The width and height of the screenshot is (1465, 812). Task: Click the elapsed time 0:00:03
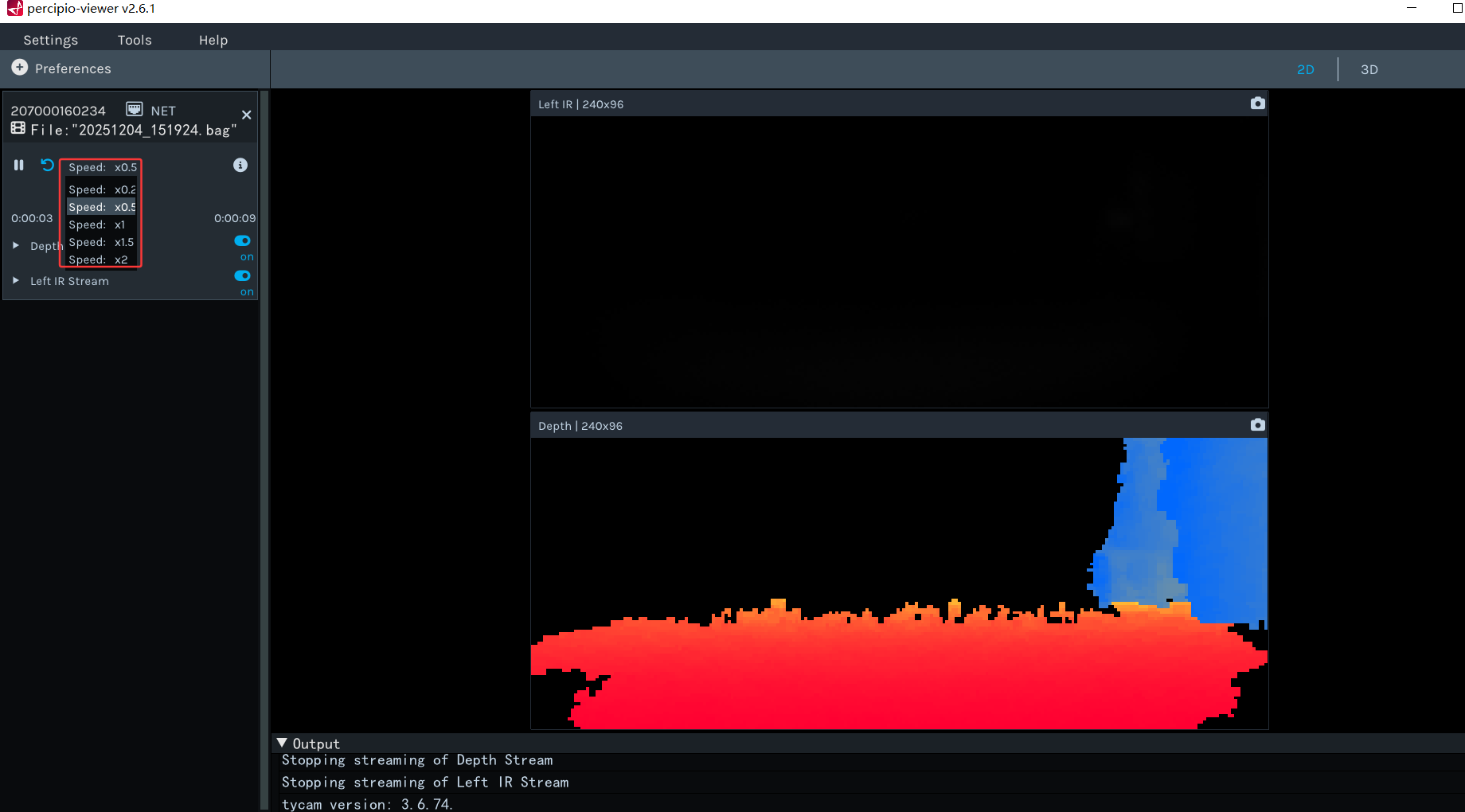32,218
